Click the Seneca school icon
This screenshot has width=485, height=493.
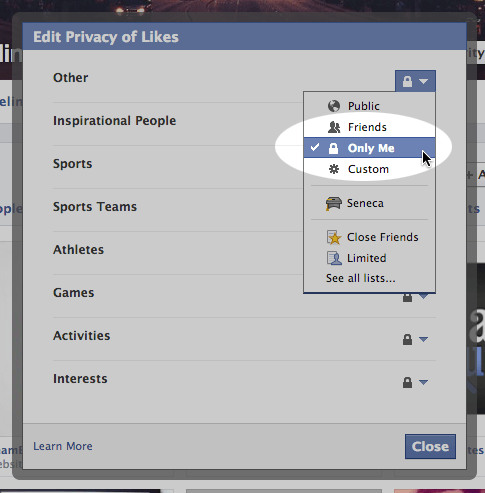[x=333, y=203]
